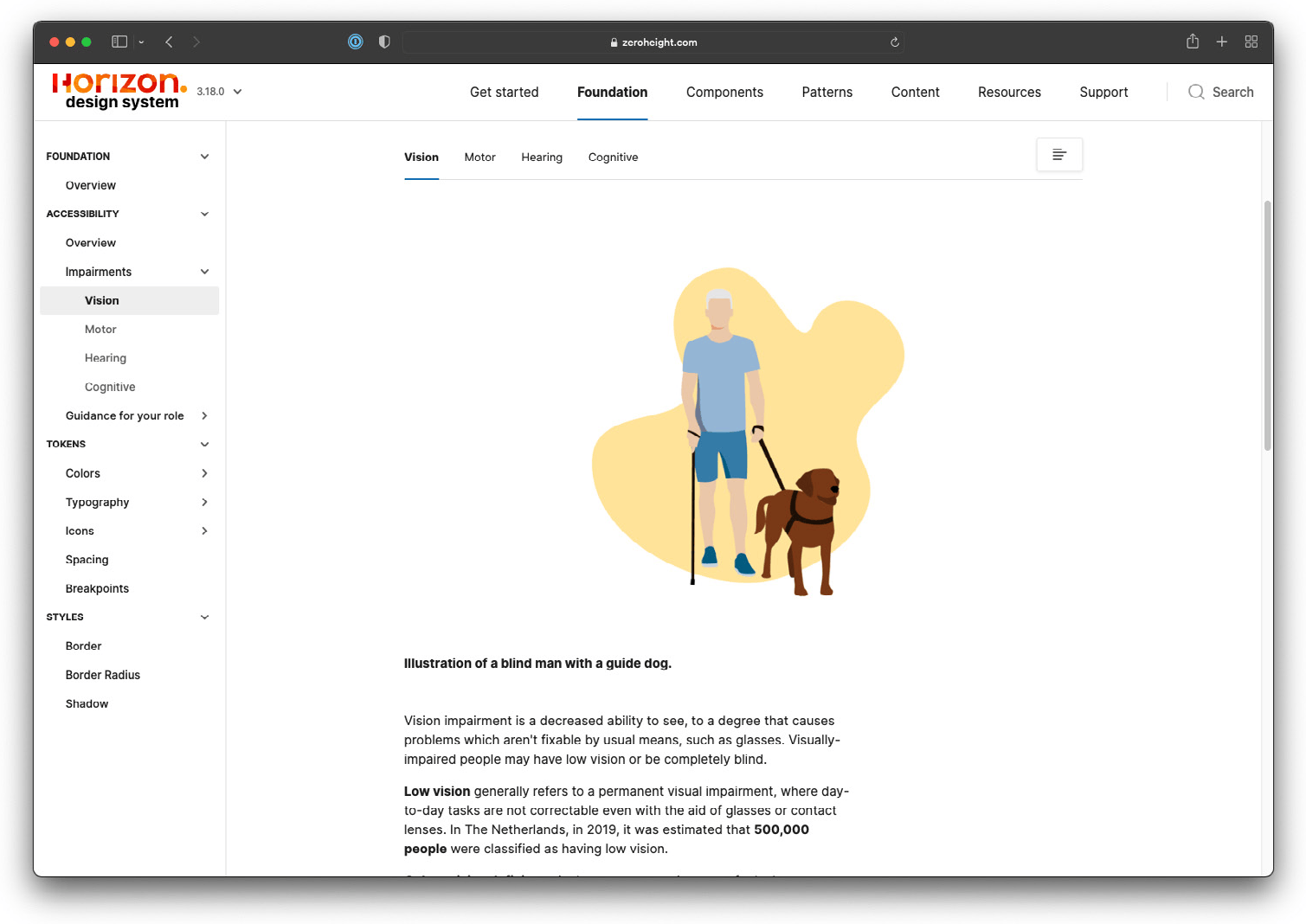The width and height of the screenshot is (1306, 924).
Task: Click the zeroheight.com address bar
Action: [653, 42]
